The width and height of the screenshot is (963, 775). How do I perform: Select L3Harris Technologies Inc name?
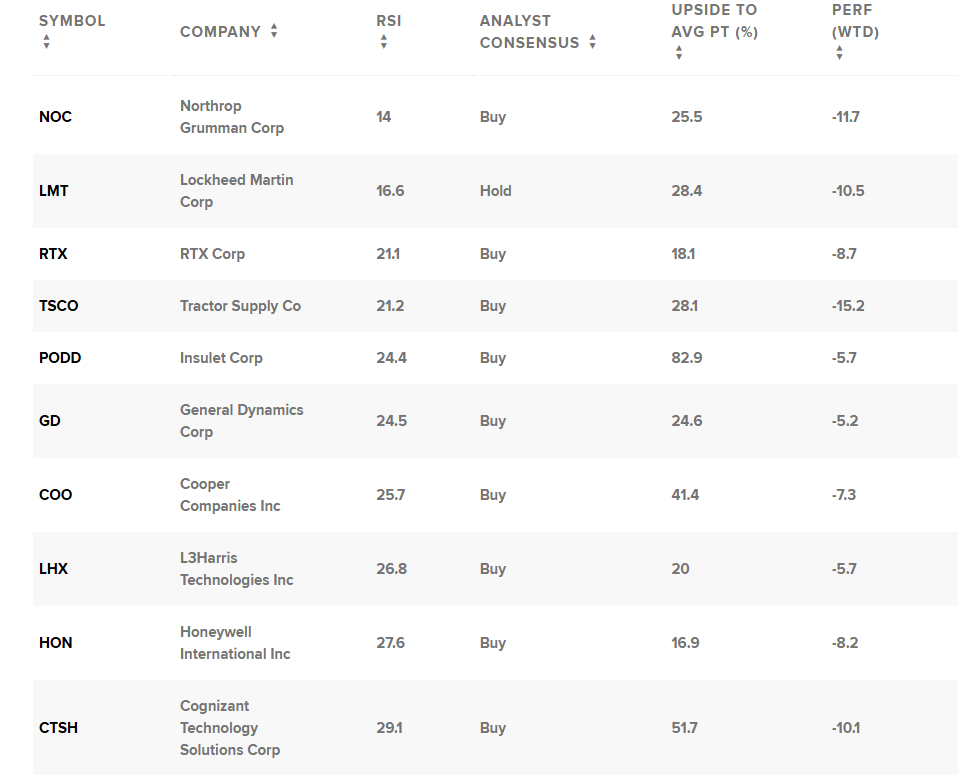(x=236, y=569)
